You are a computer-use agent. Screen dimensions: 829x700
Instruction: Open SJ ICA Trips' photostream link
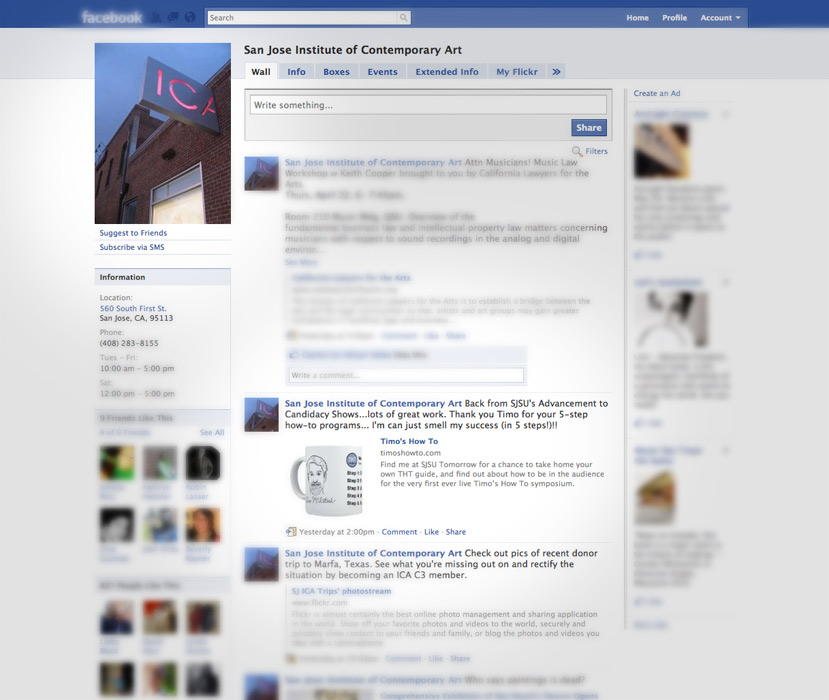click(x=342, y=591)
